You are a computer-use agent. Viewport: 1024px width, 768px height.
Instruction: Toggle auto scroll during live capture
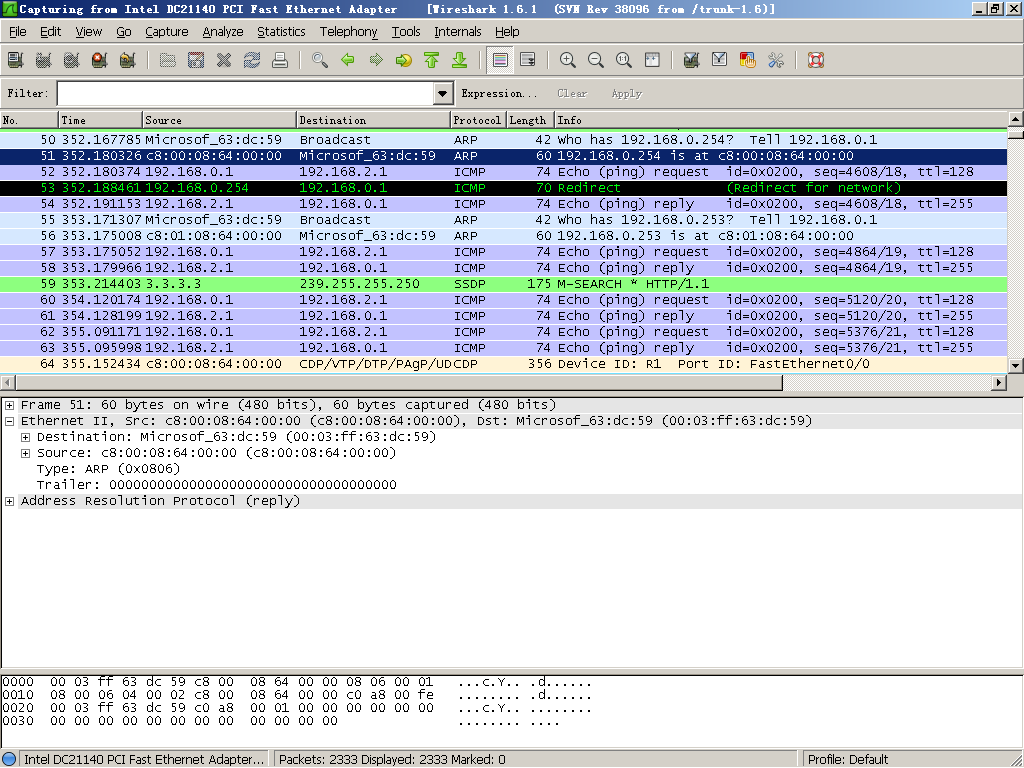coord(528,60)
